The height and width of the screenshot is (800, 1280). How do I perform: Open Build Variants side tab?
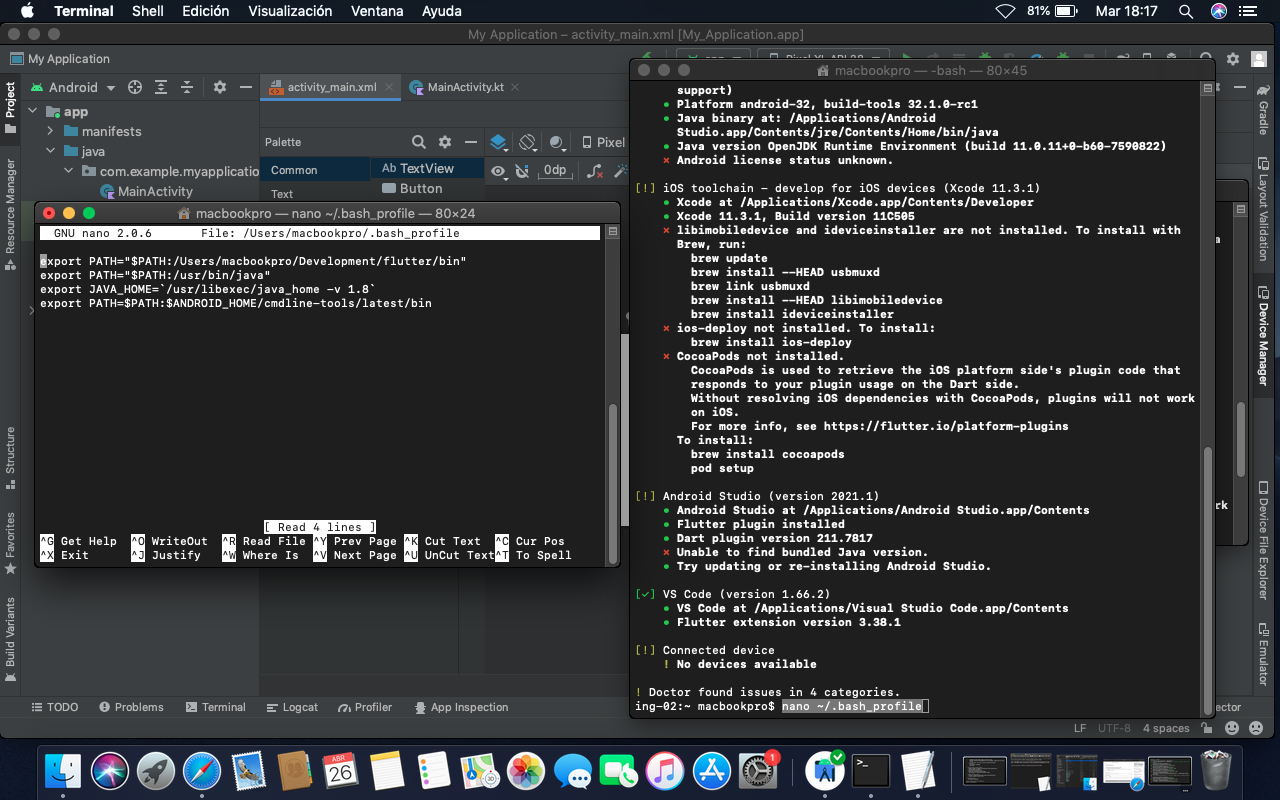pyautogui.click(x=10, y=640)
